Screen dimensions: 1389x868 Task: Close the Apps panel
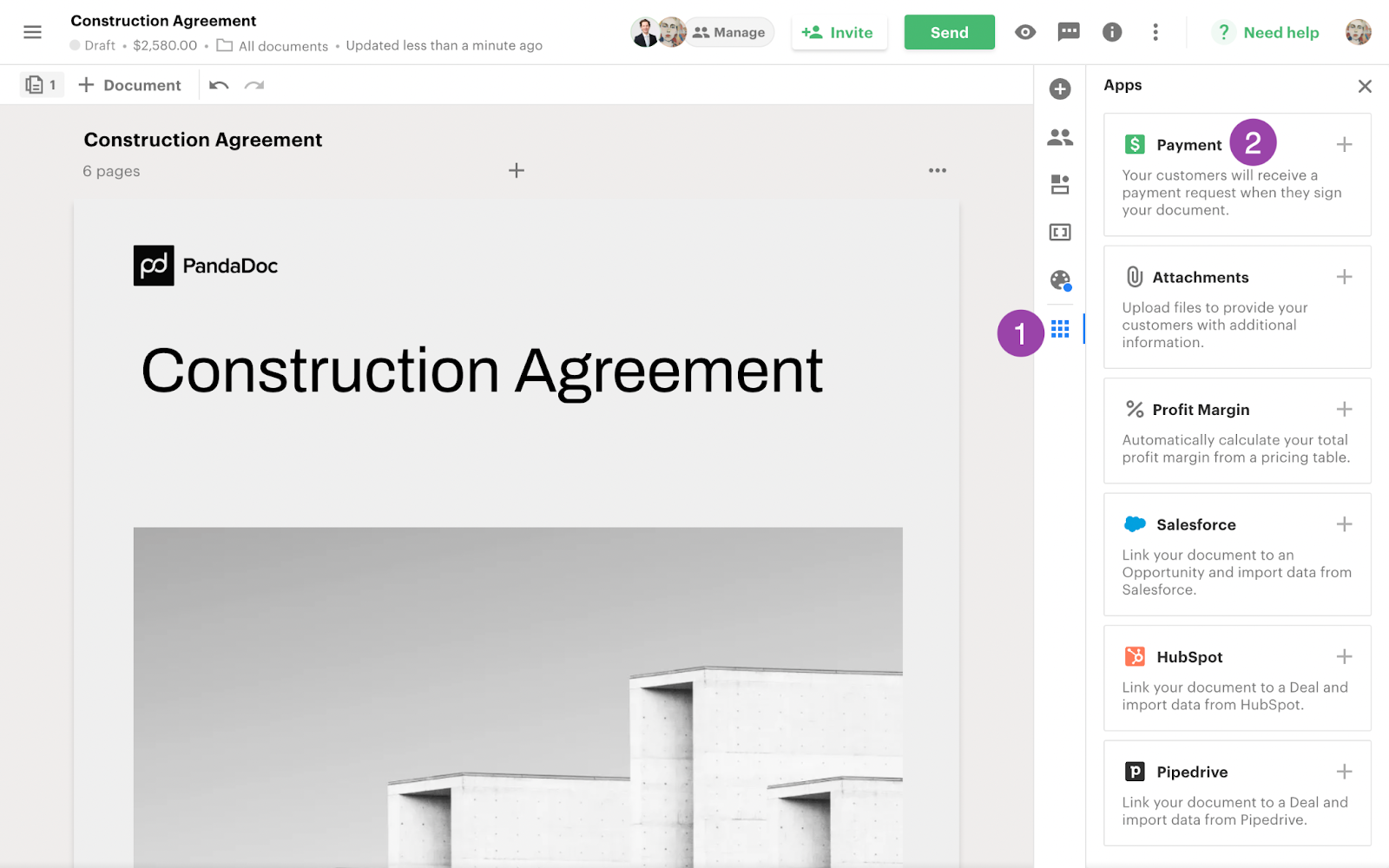click(1365, 86)
